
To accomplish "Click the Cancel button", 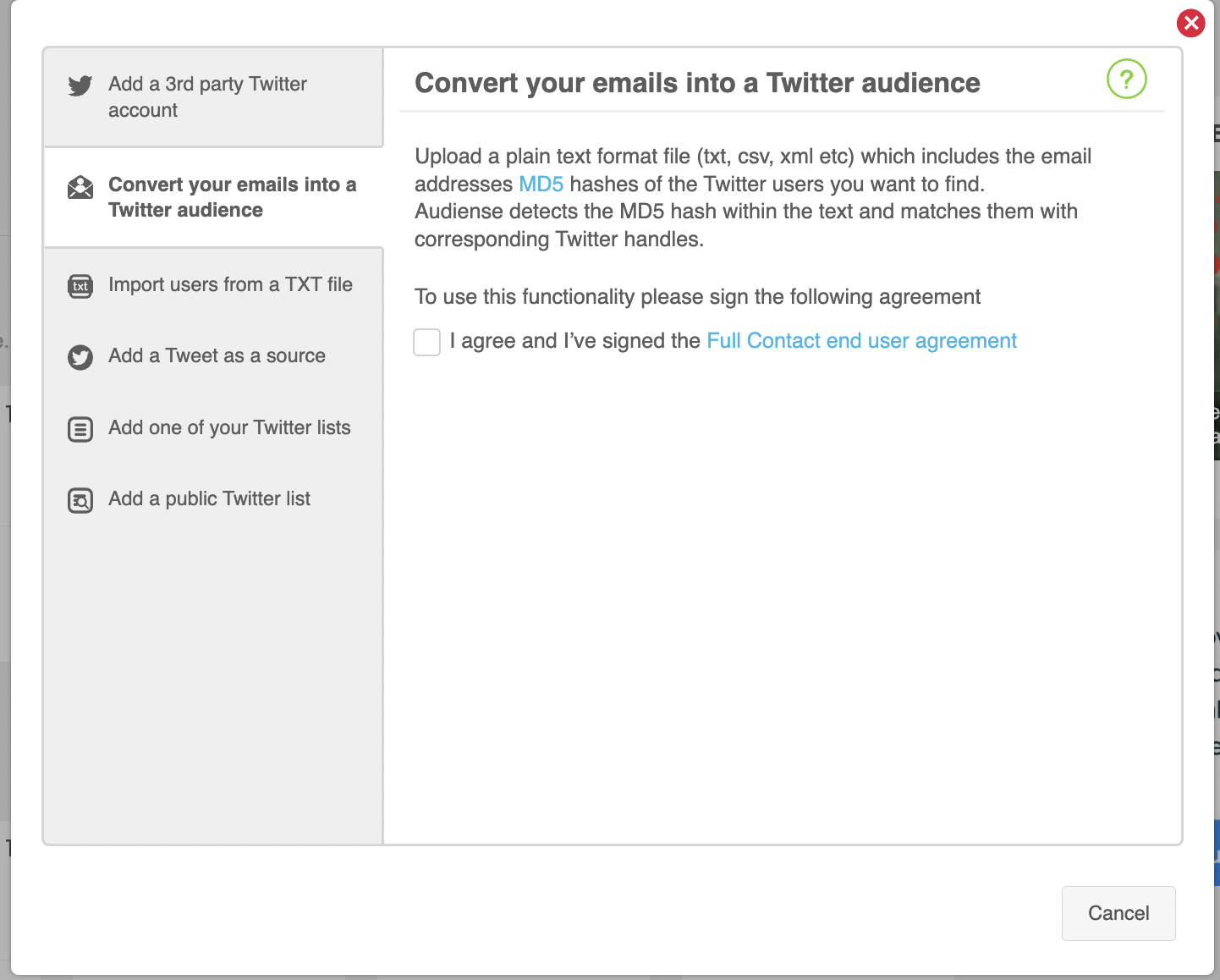I will (x=1118, y=913).
